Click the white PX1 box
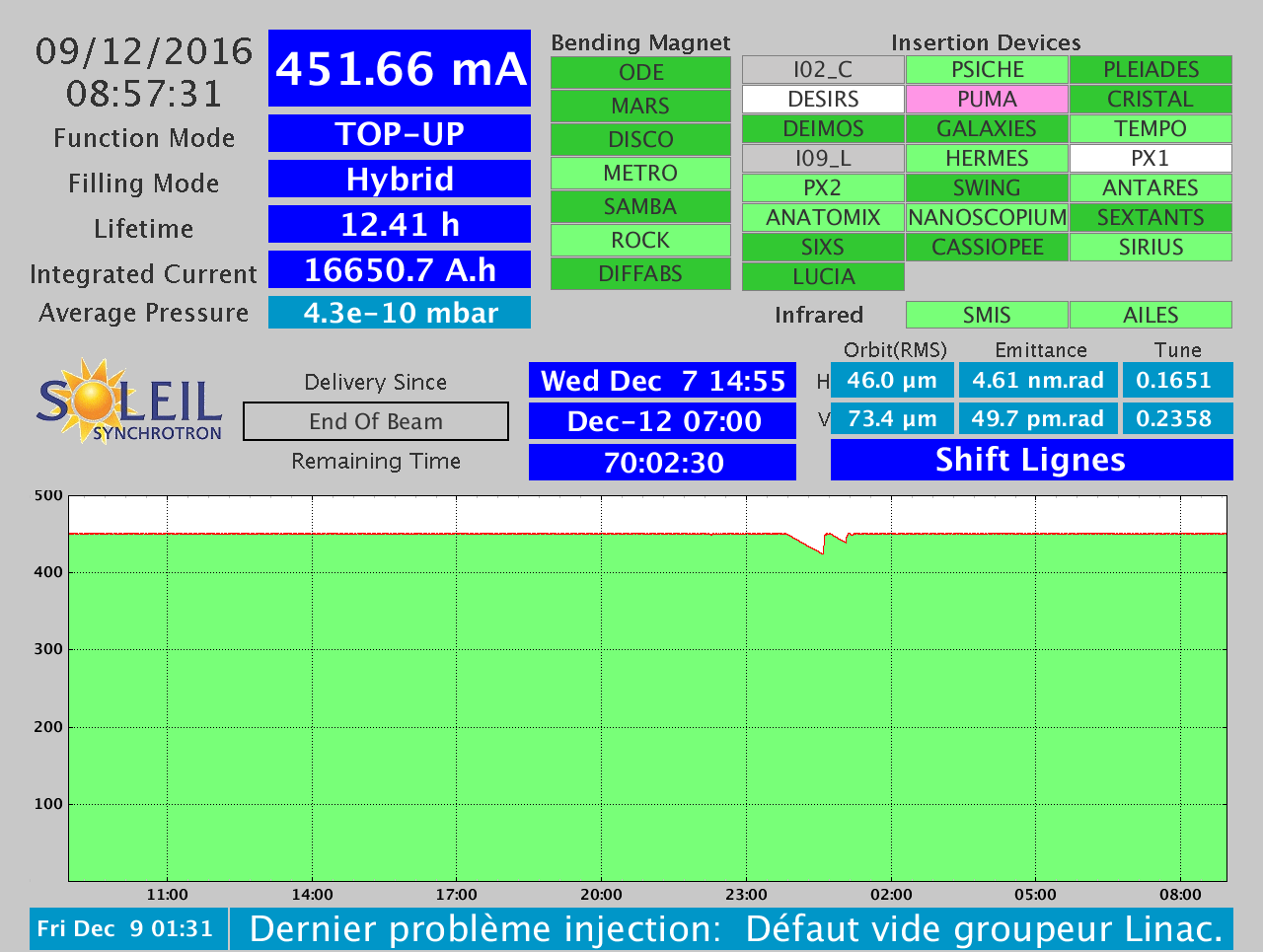 pos(1151,159)
